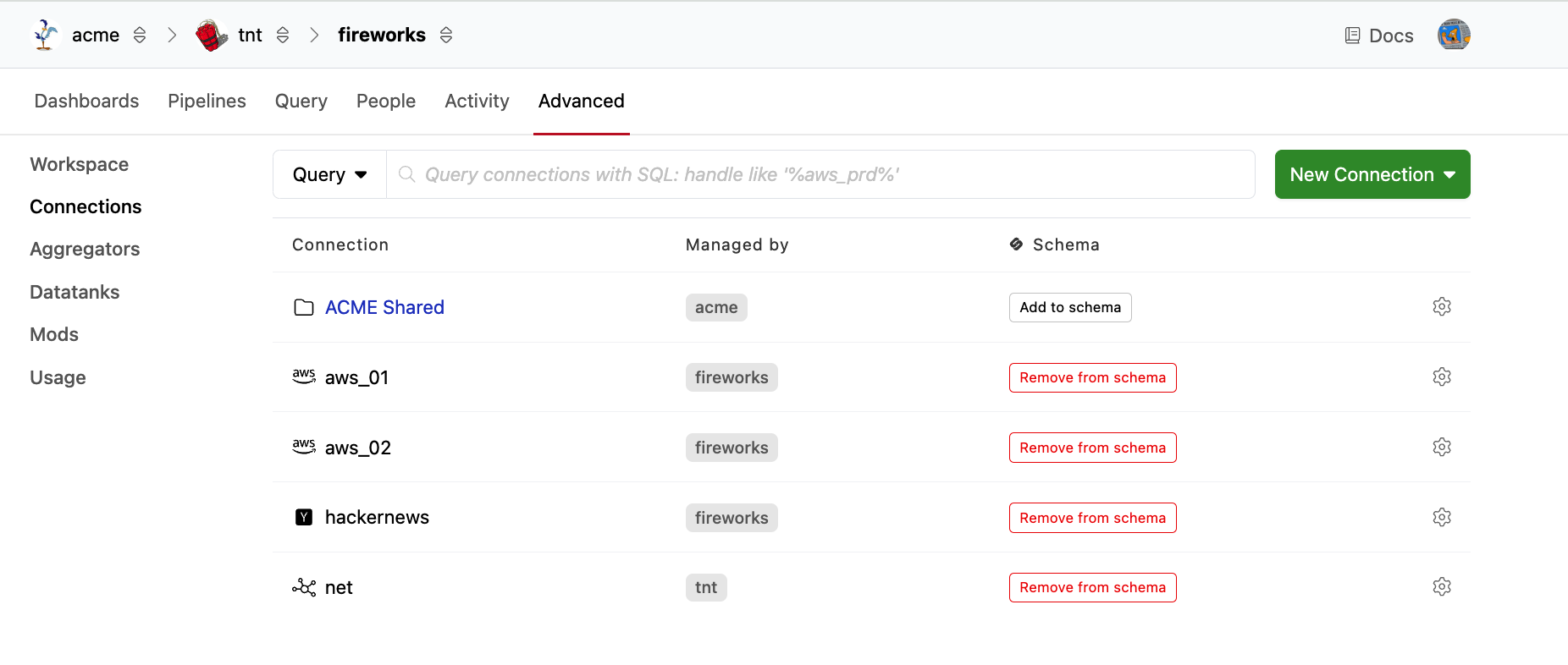This screenshot has width=1568, height=665.
Task: Click the user avatar in top right
Action: point(1454,35)
